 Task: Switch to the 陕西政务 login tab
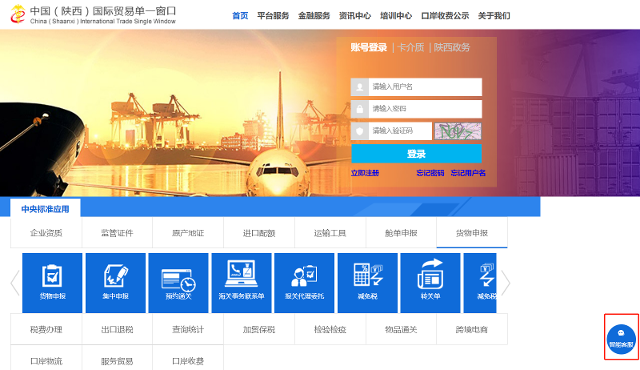pyautogui.click(x=451, y=47)
